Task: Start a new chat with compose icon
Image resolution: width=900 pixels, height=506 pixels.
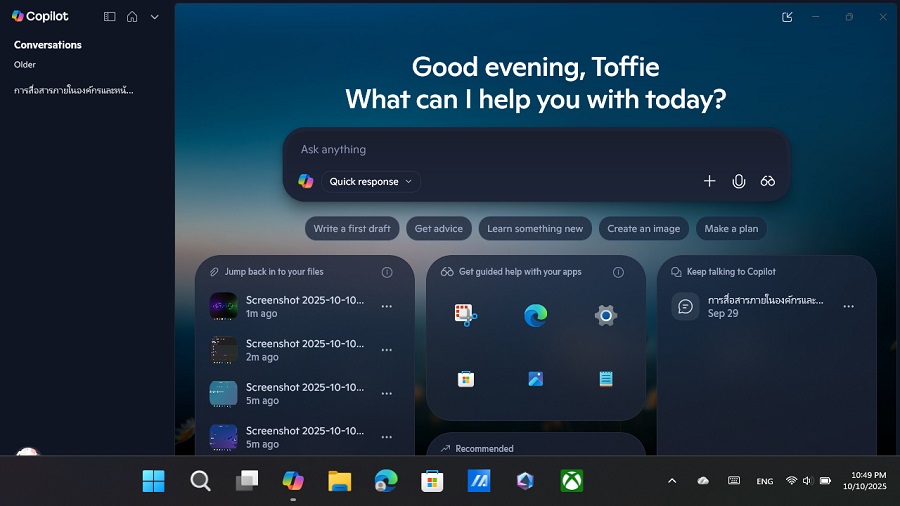Action: (x=787, y=17)
